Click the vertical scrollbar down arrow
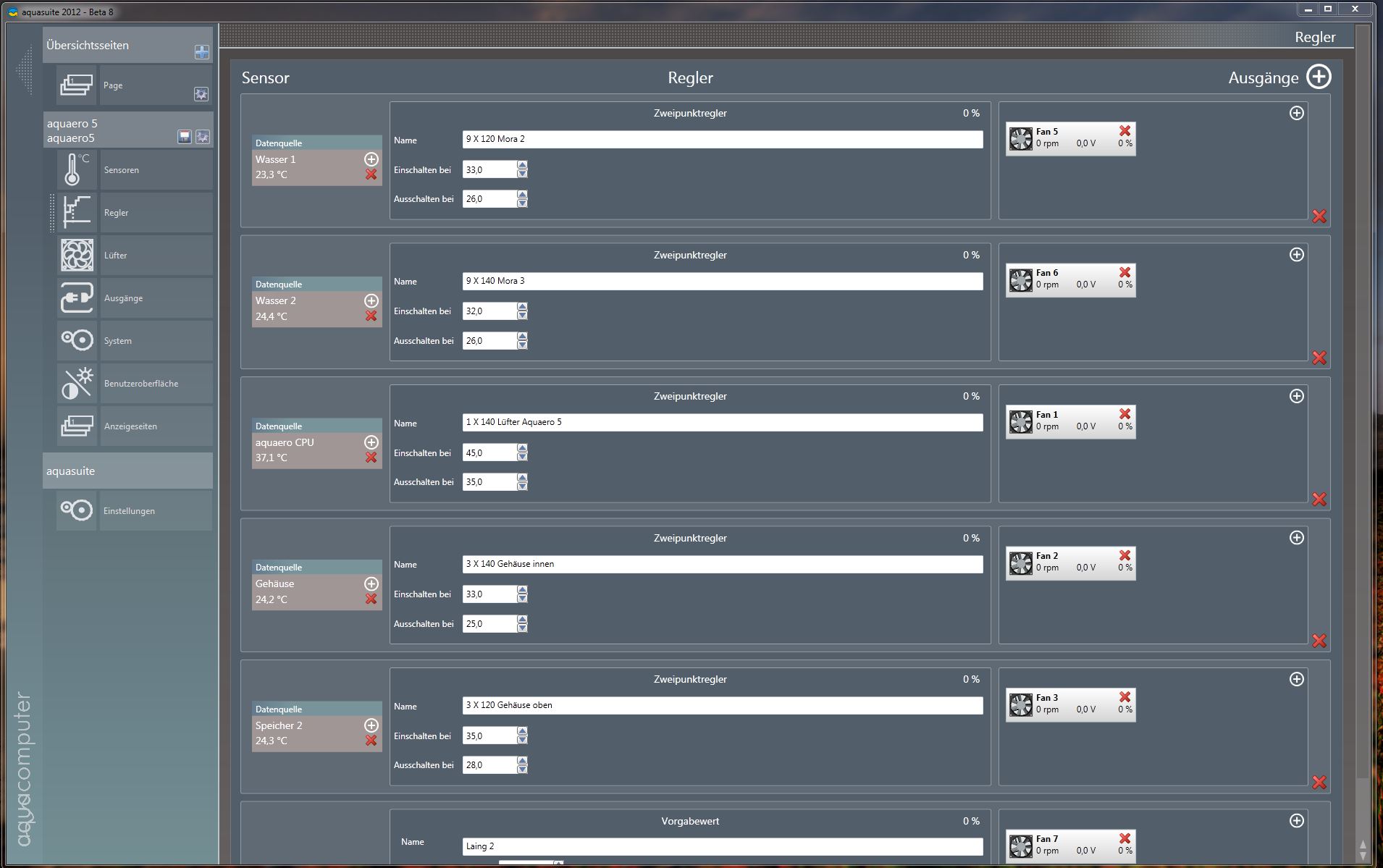This screenshot has height=868, width=1383. pos(1363,855)
